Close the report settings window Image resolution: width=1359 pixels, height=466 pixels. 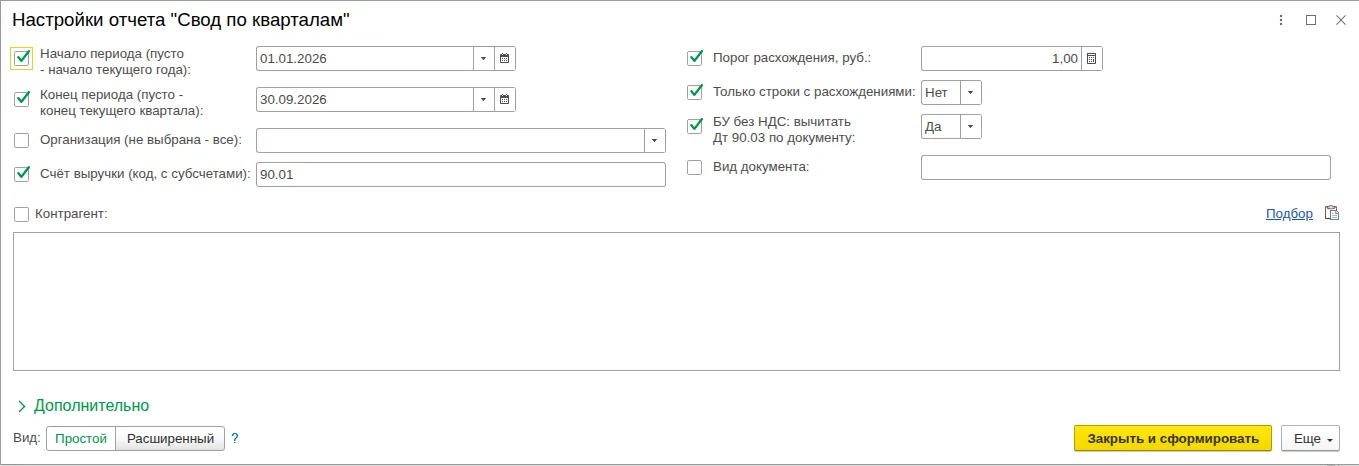(1340, 20)
